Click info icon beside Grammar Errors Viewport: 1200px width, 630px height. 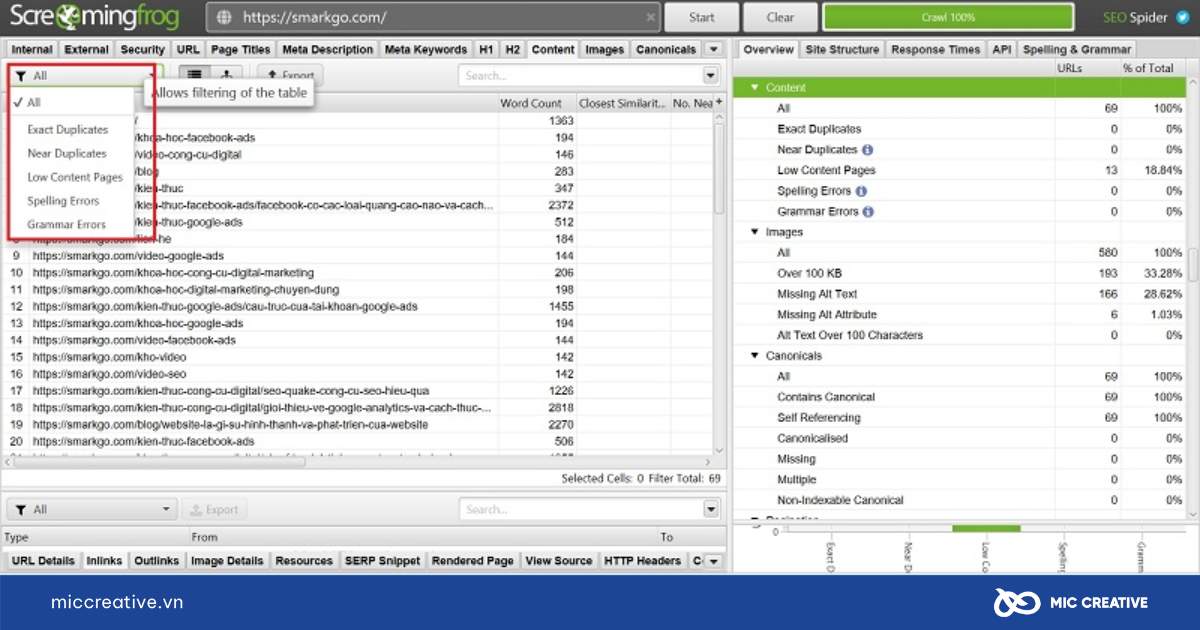pos(868,212)
